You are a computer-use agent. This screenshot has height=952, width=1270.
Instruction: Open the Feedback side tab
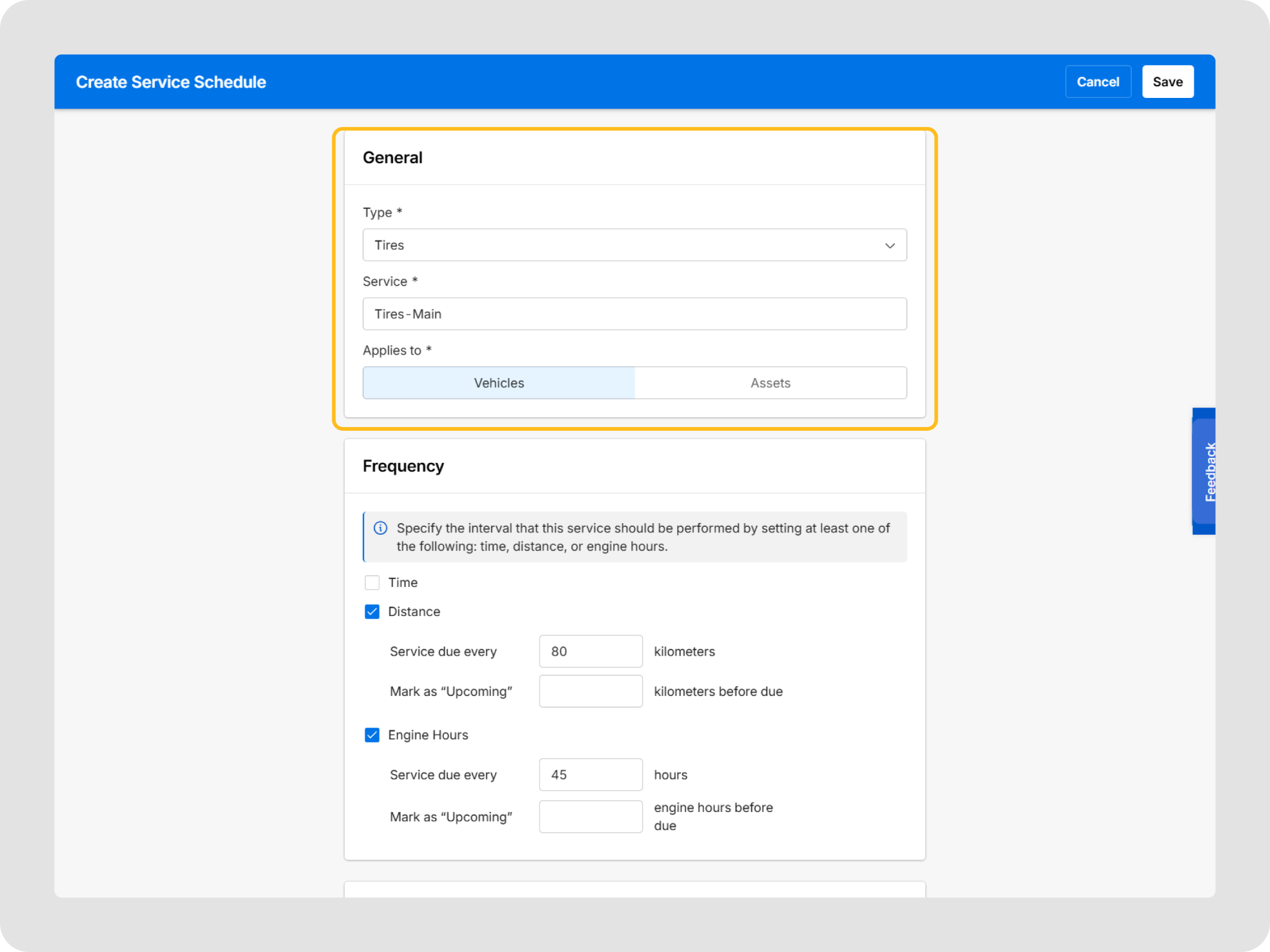1206,471
